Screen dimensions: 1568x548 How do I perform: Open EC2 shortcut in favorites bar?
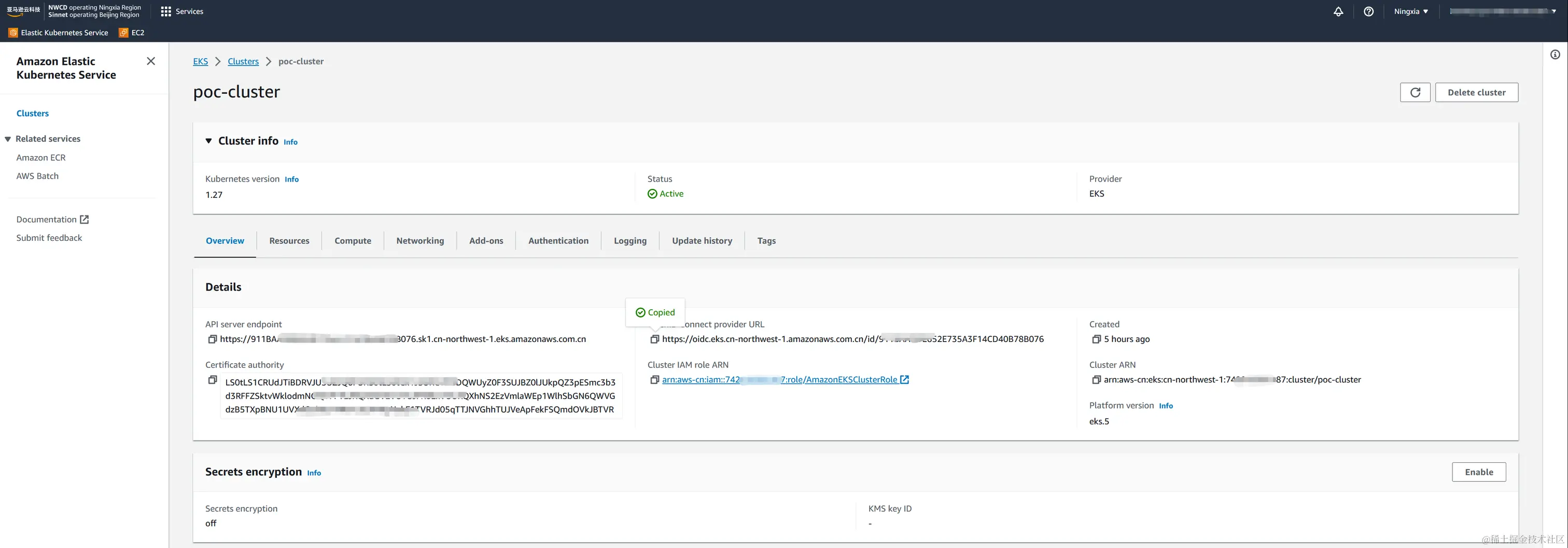point(132,33)
